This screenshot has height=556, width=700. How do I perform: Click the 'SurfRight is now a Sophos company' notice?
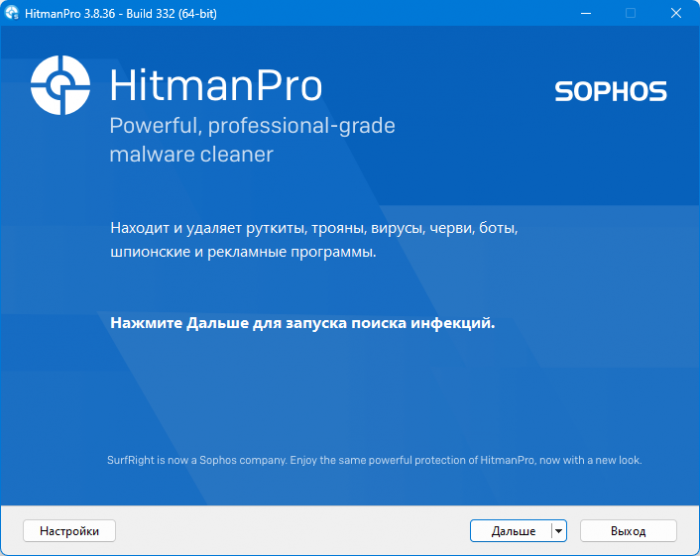pyautogui.click(x=374, y=460)
